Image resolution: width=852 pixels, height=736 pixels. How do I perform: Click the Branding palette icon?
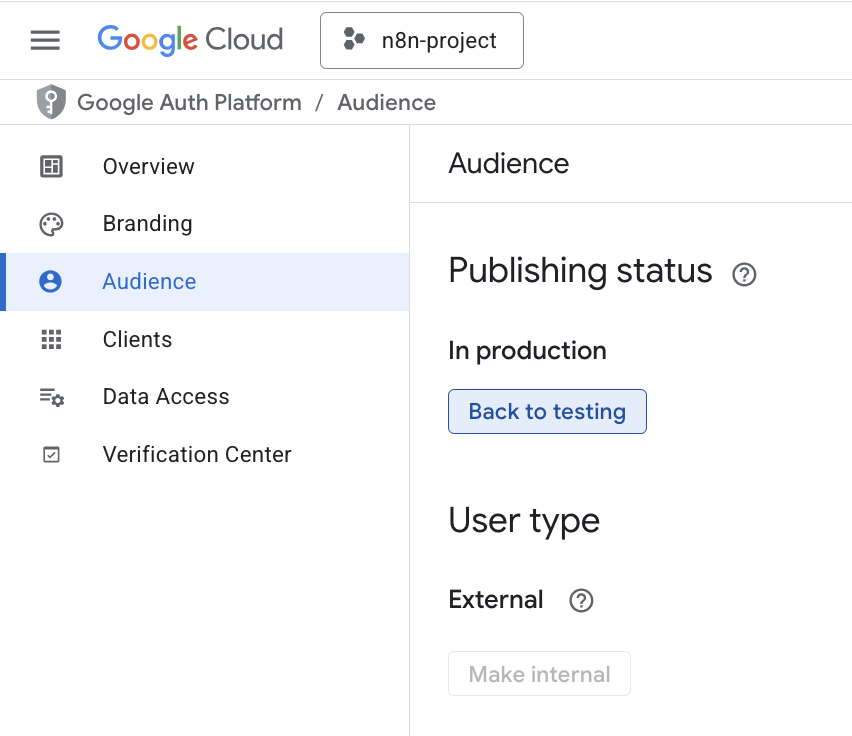pyautogui.click(x=51, y=224)
